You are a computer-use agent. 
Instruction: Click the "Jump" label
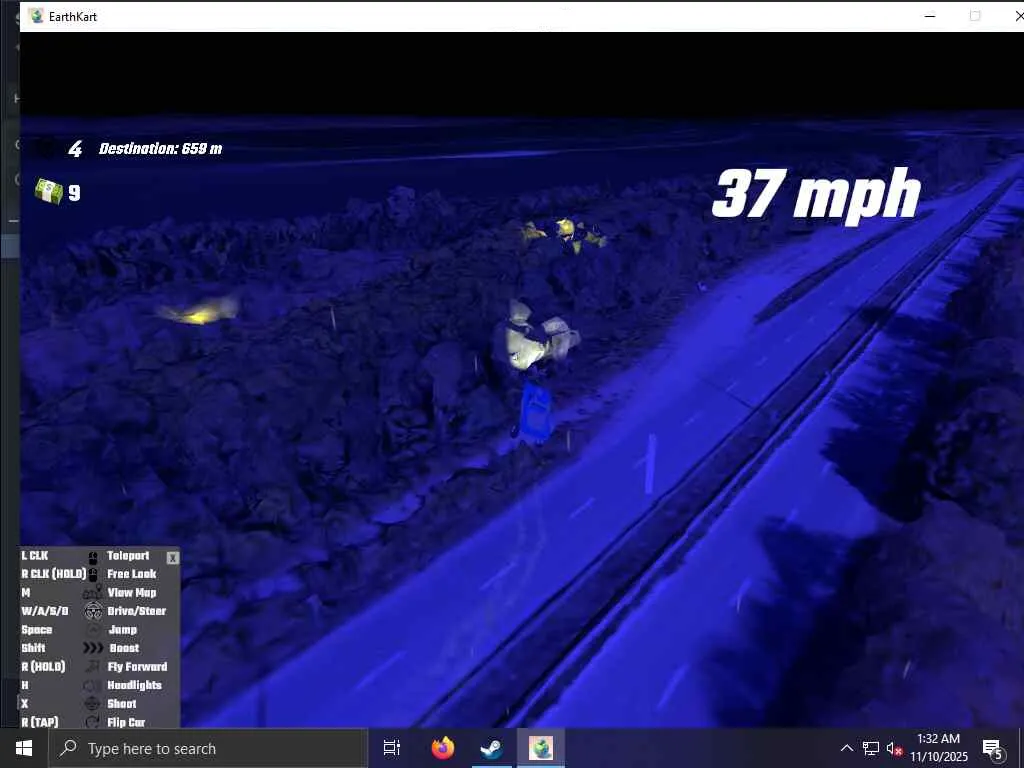[x=123, y=630]
